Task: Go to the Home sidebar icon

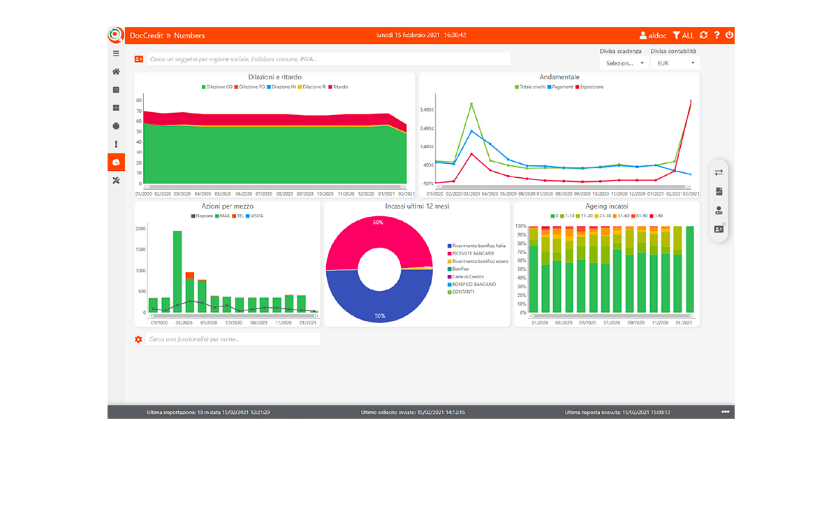Action: pyautogui.click(x=116, y=72)
